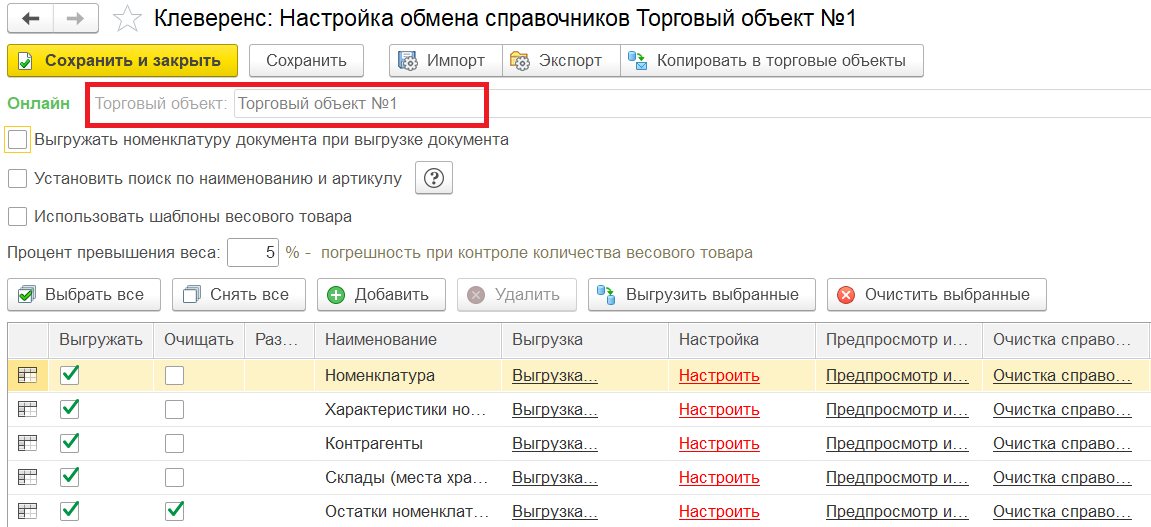Click Очищать column header
The height and width of the screenshot is (527, 1151).
pyautogui.click(x=200, y=339)
